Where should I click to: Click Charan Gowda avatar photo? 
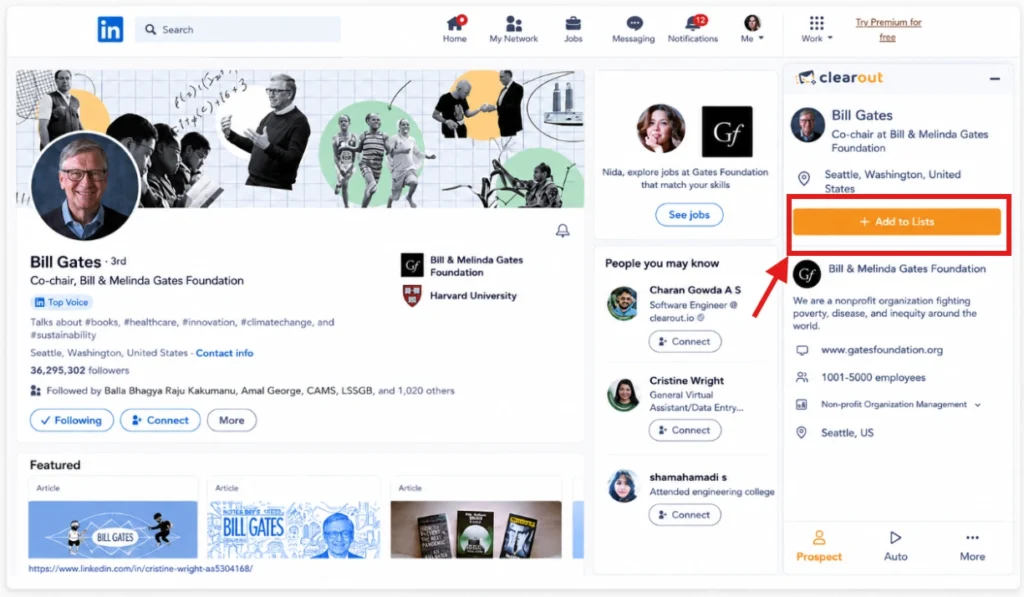[x=622, y=303]
